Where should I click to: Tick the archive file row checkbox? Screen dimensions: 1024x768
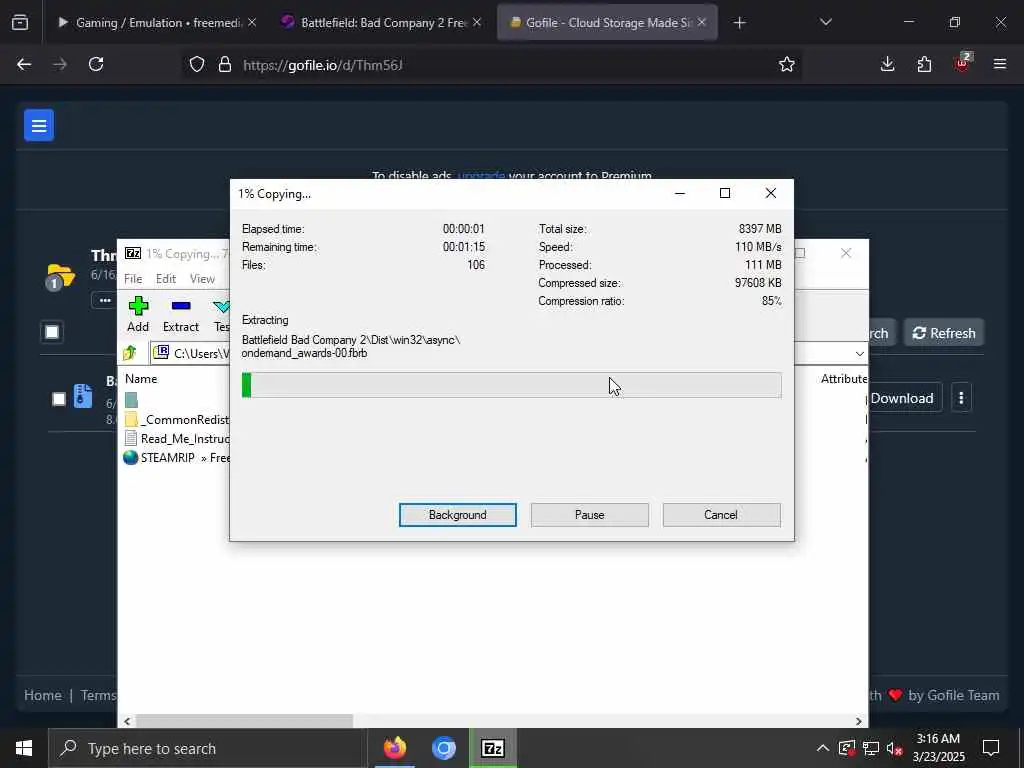click(59, 398)
